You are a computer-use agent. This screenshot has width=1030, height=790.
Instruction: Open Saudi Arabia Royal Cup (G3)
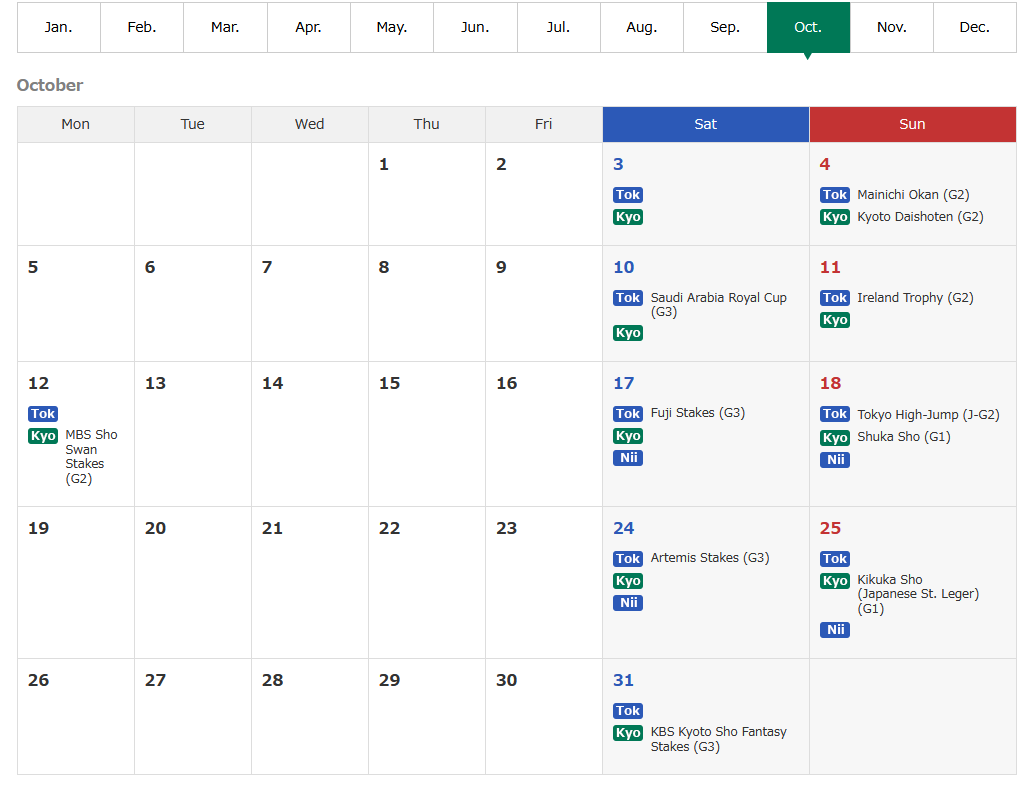[719, 305]
